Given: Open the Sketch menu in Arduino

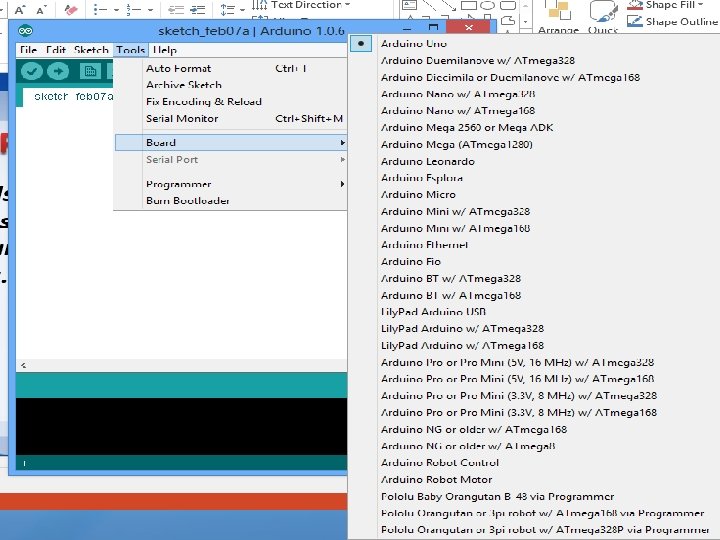Looking at the screenshot, I should pos(91,50).
